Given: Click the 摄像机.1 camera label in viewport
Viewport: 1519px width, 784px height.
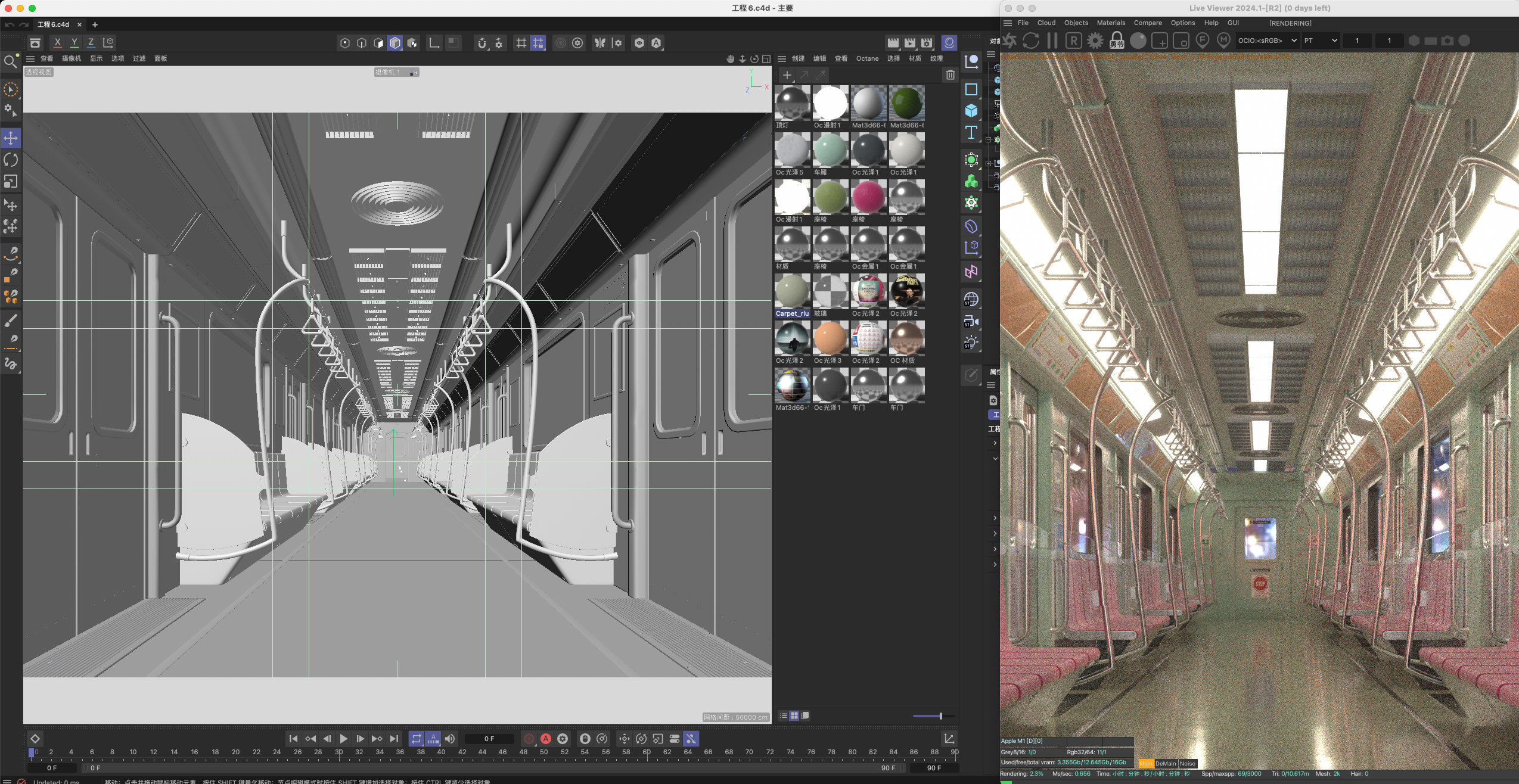Looking at the screenshot, I should coord(396,72).
